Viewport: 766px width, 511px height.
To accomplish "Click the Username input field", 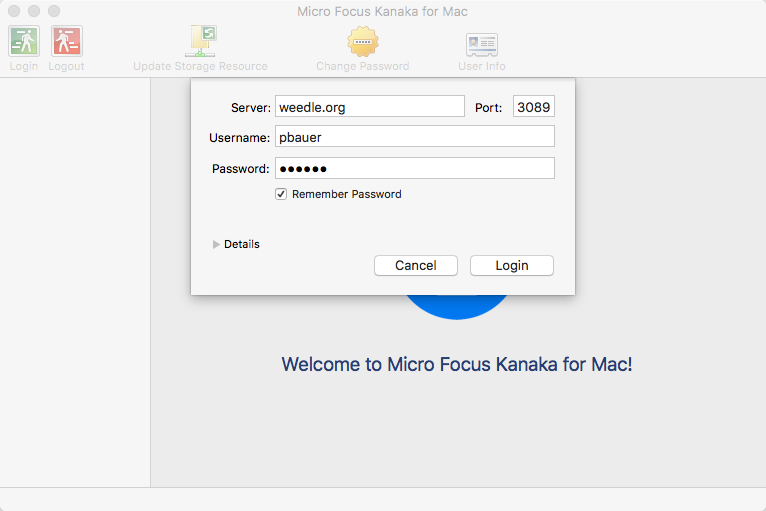I will pos(415,136).
